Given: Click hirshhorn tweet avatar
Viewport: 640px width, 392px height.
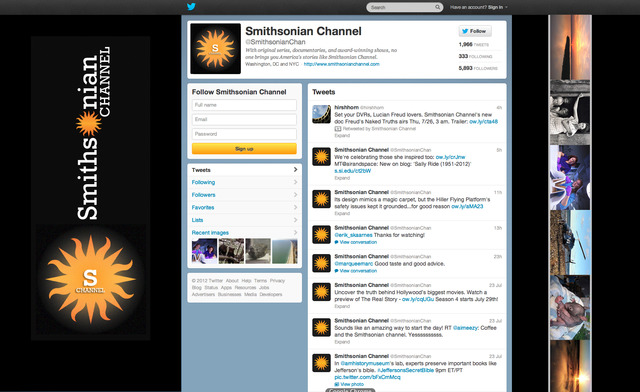Looking at the screenshot, I should click(x=321, y=114).
